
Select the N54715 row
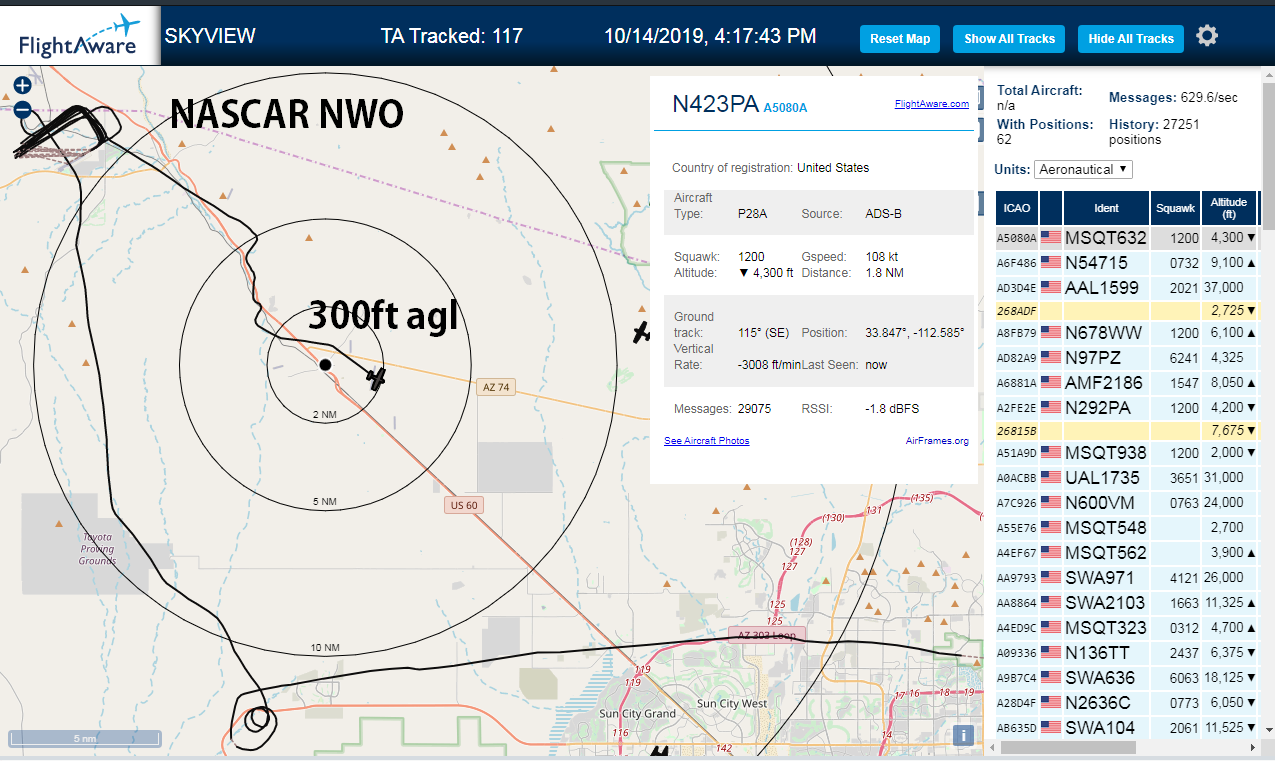pyautogui.click(x=1126, y=263)
